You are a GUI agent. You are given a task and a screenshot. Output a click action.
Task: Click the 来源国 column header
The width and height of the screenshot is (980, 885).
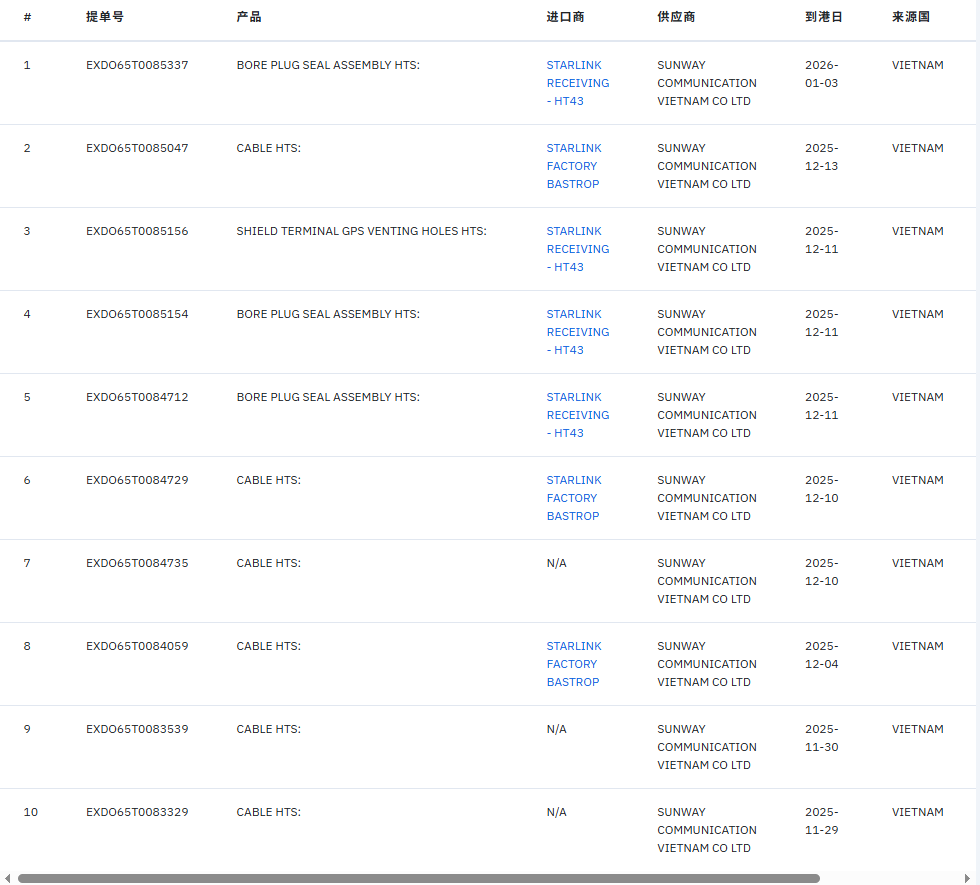pyautogui.click(x=911, y=17)
